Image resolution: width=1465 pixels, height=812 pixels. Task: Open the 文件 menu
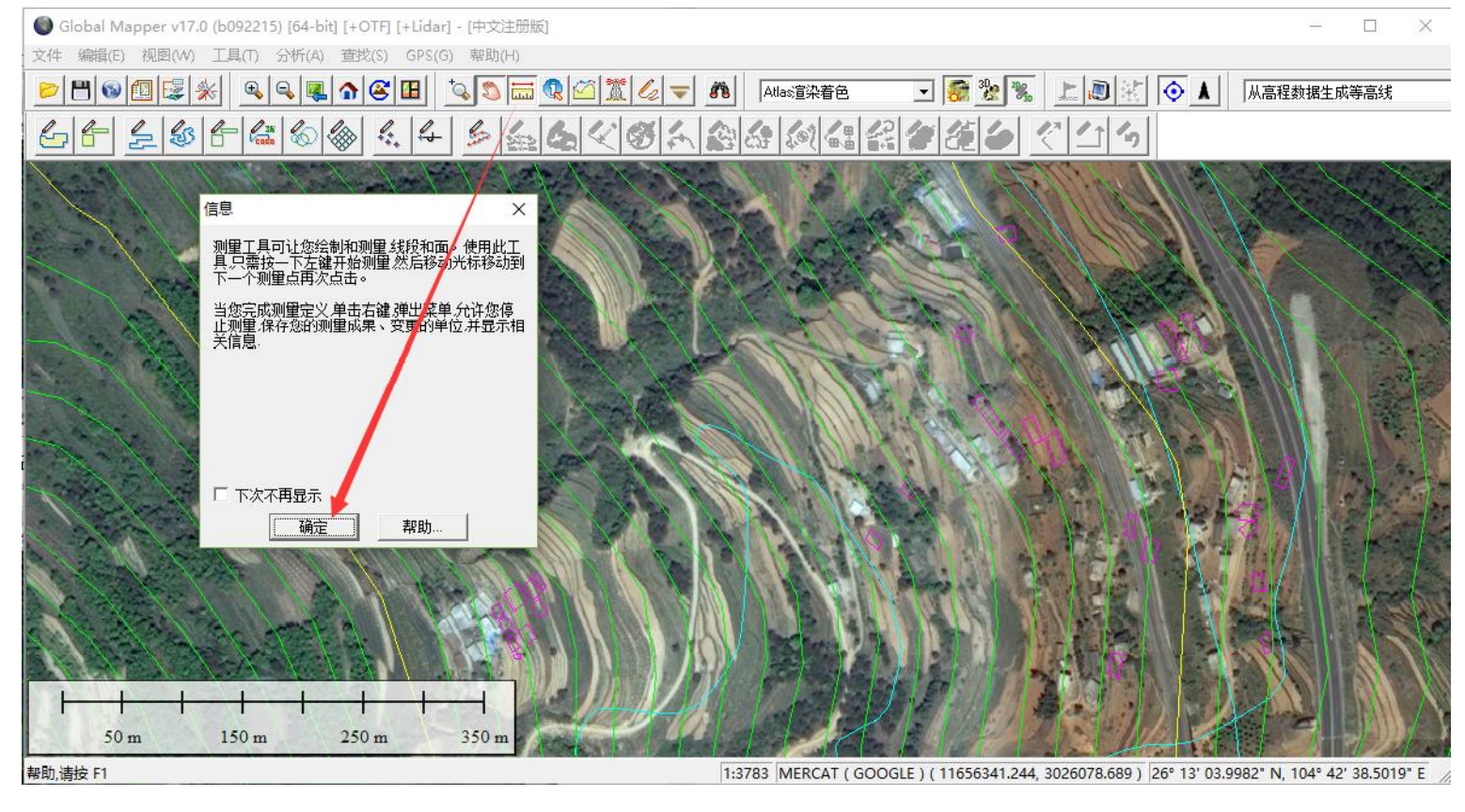[46, 55]
